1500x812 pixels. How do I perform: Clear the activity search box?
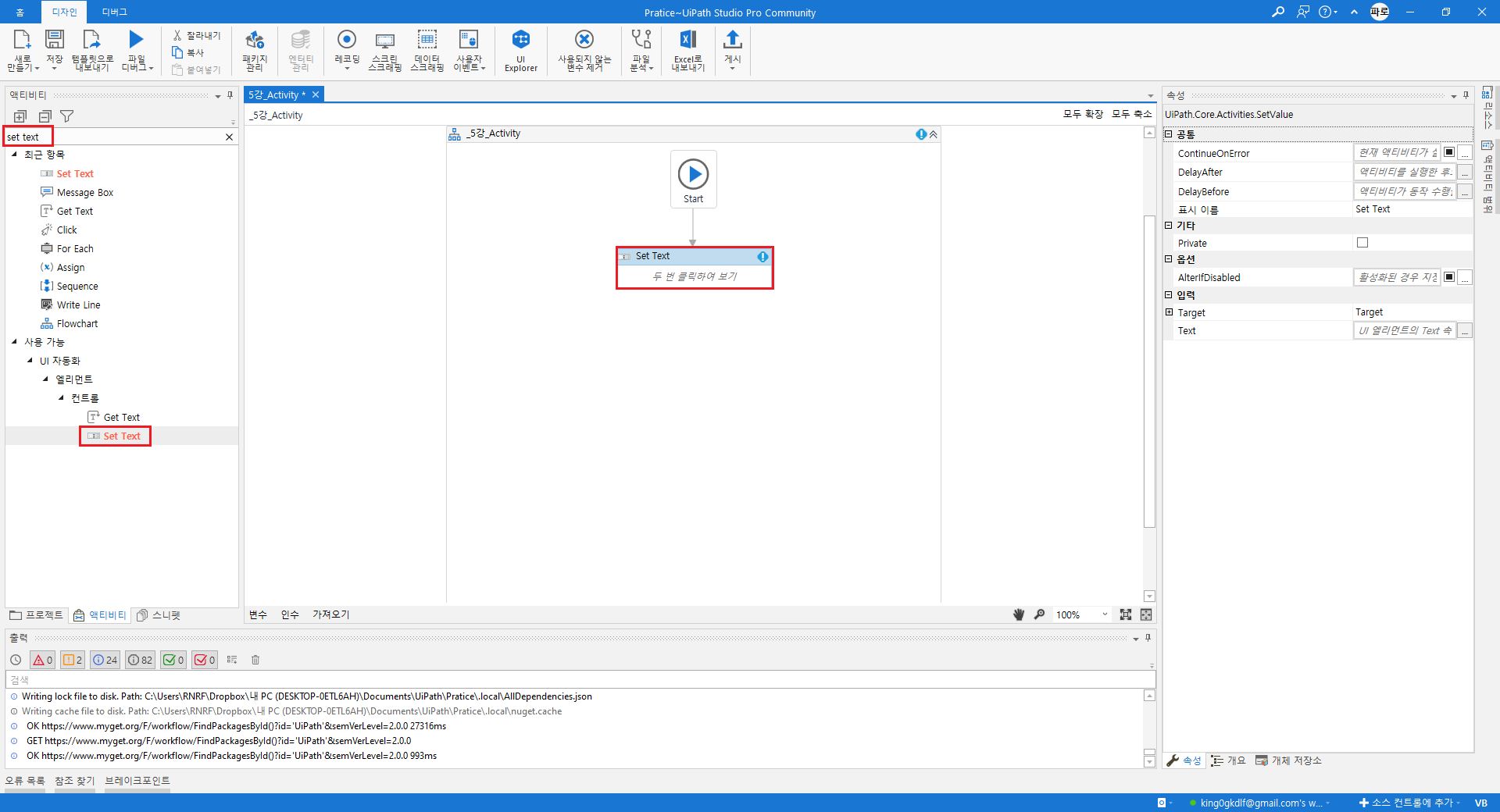click(229, 137)
